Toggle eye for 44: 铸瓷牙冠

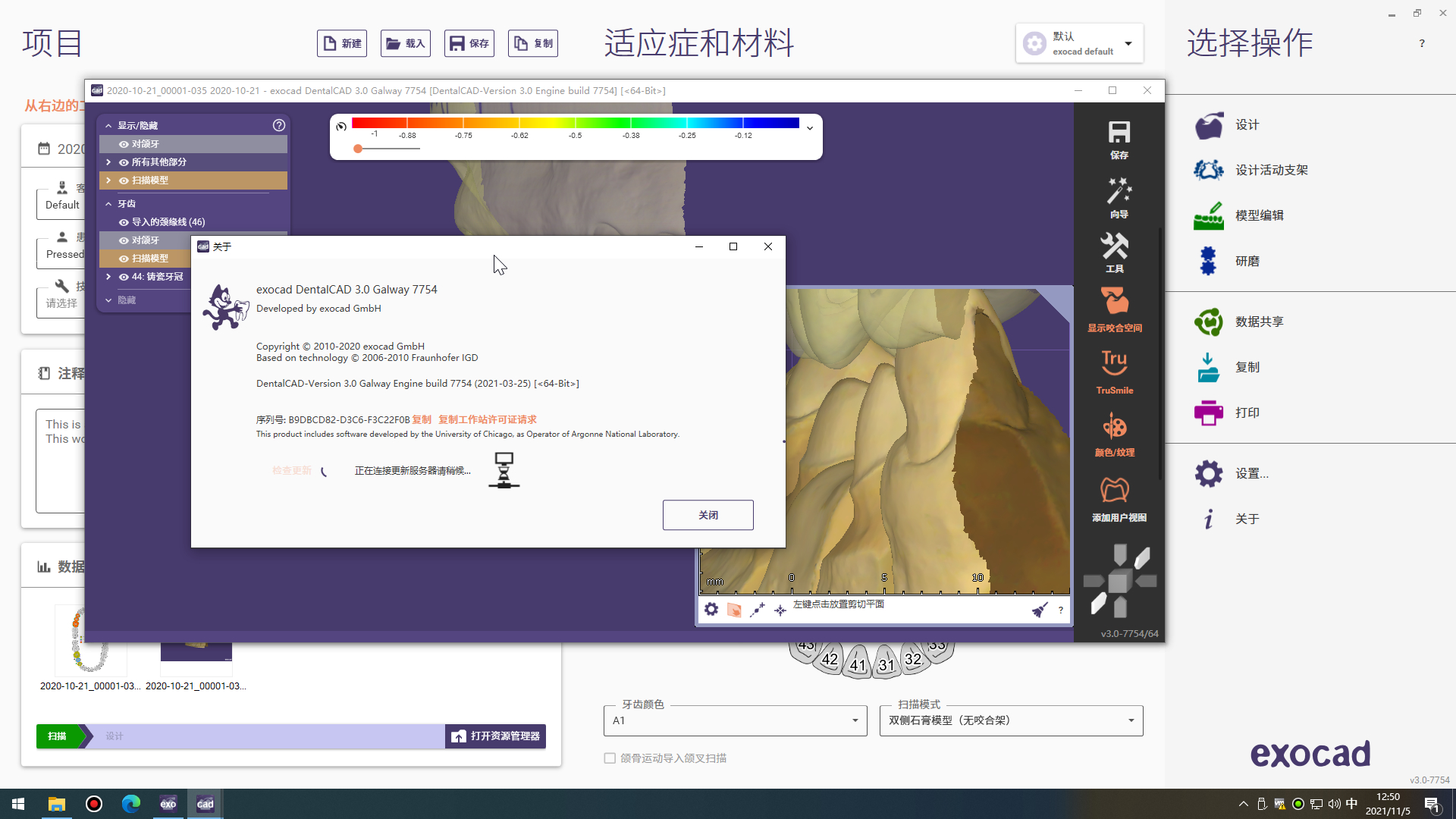124,277
